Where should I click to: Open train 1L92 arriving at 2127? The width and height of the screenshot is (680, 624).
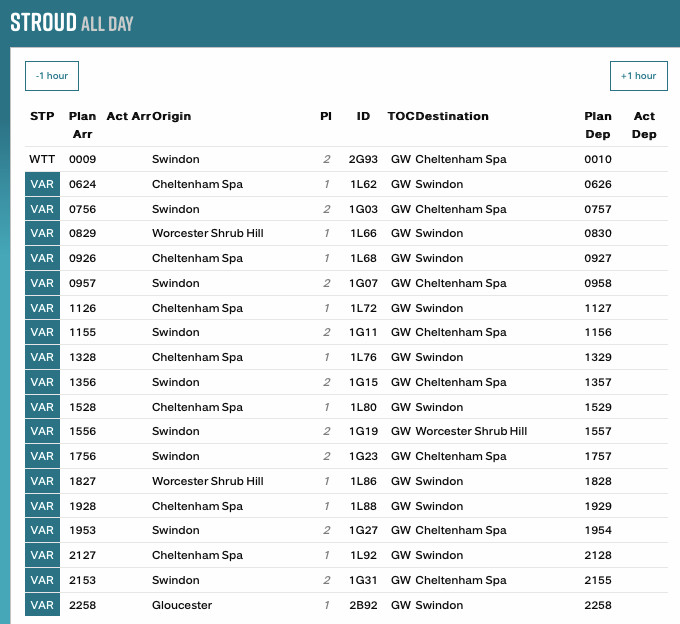tap(363, 556)
